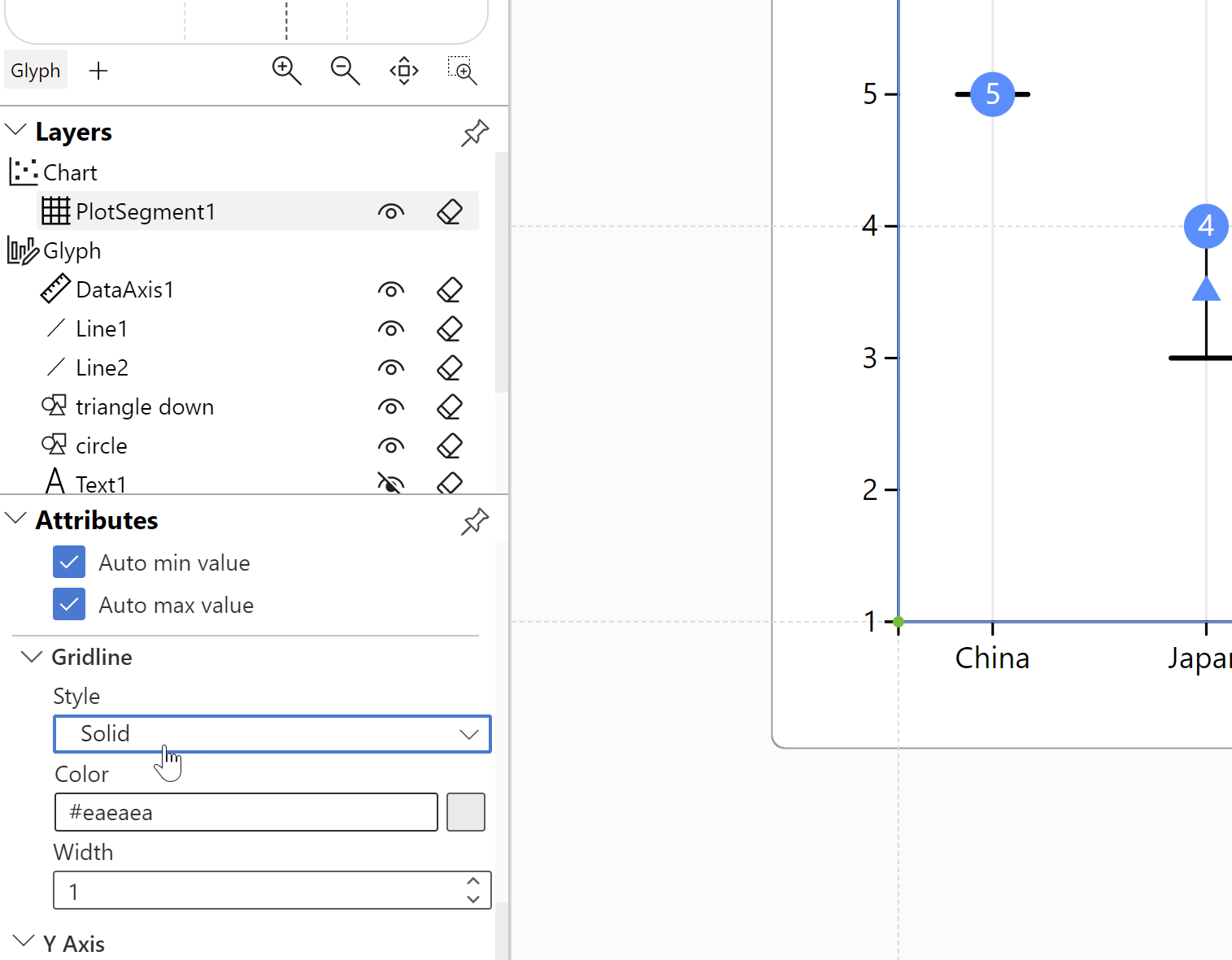Select the zoom-to-region tool
This screenshot has width=1232, height=960.
tap(462, 71)
